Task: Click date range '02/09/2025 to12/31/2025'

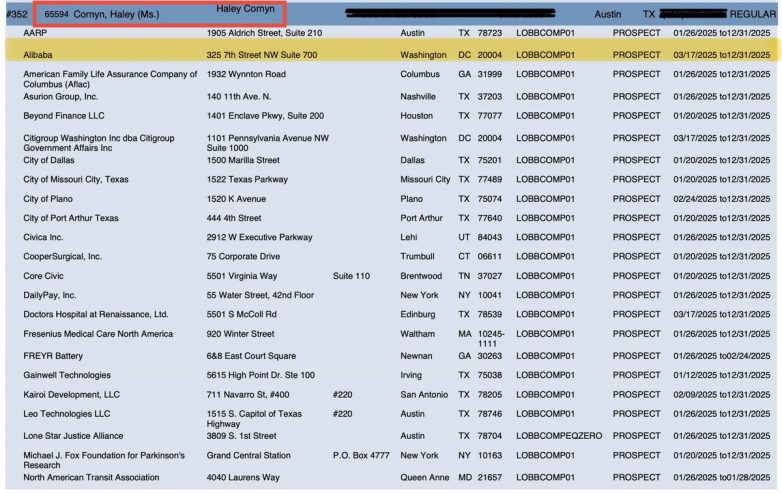Action: [x=722, y=395]
